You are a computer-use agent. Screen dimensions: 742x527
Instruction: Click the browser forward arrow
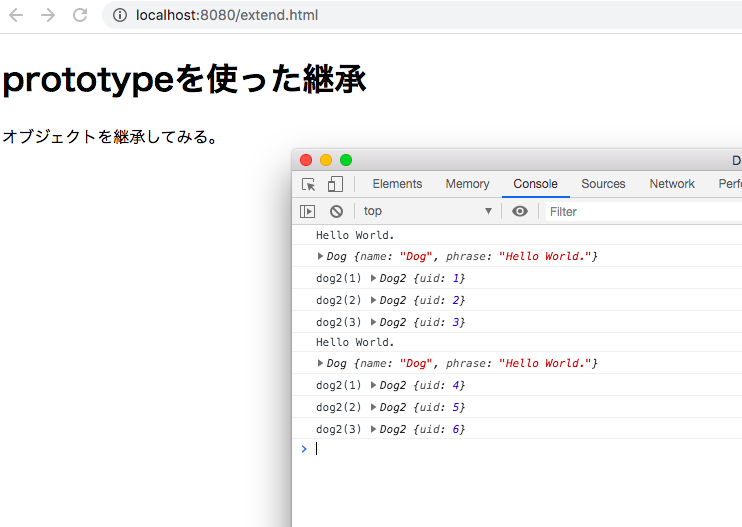coord(48,15)
